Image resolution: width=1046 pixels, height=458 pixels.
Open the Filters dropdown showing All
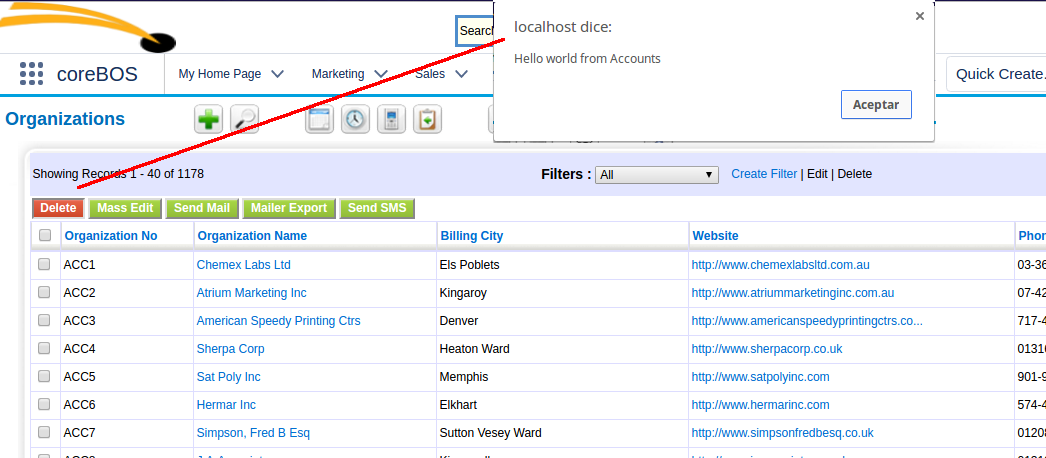[656, 175]
